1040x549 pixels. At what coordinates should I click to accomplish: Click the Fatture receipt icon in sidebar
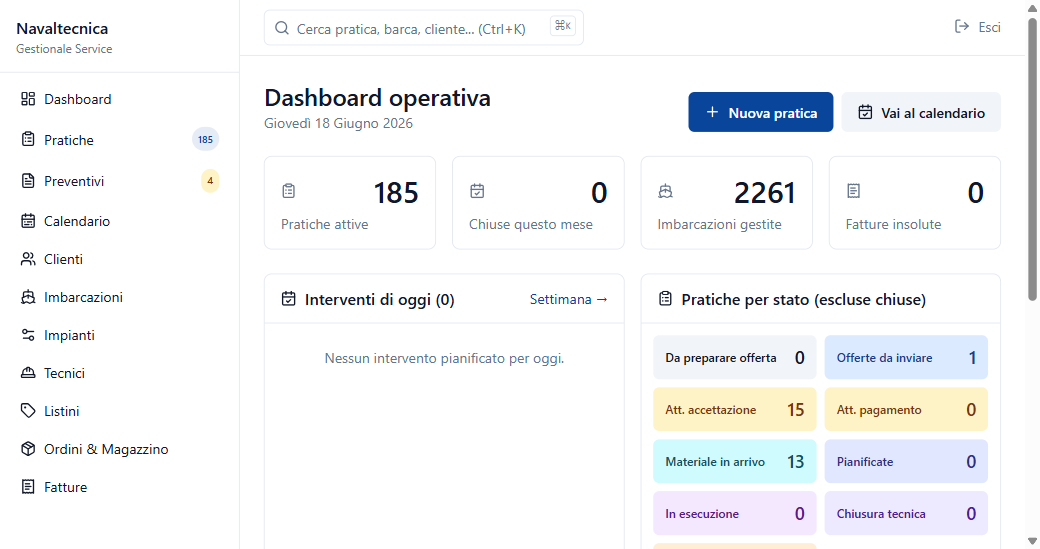[x=28, y=487]
